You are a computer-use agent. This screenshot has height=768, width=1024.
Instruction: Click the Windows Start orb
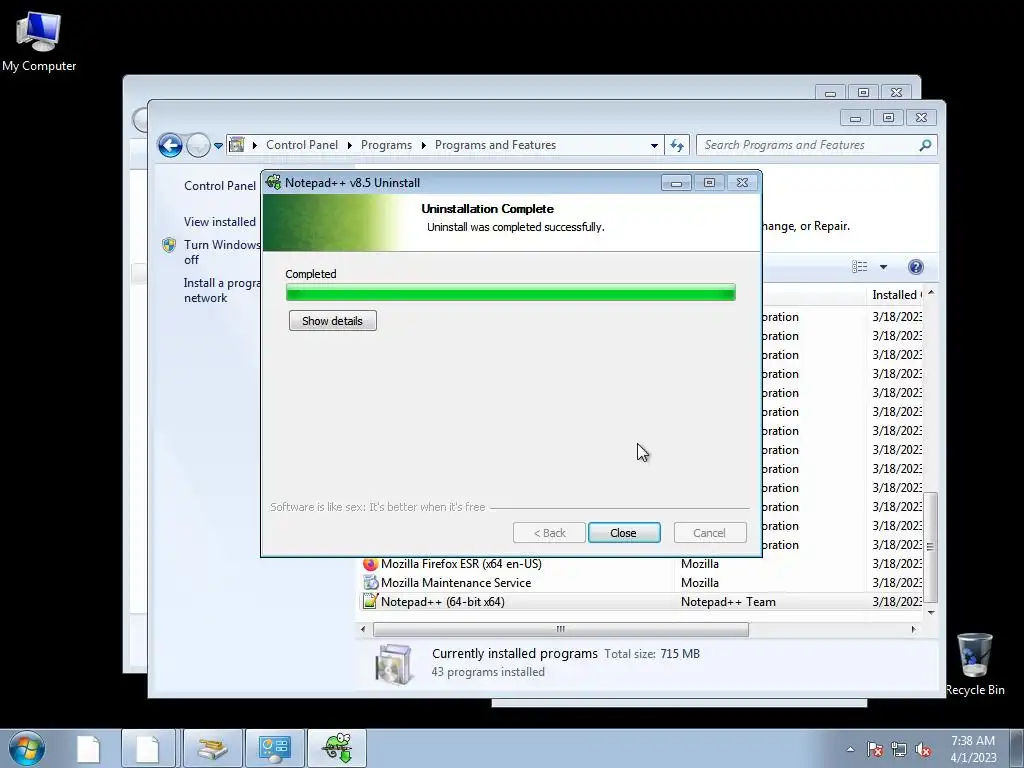pyautogui.click(x=27, y=748)
